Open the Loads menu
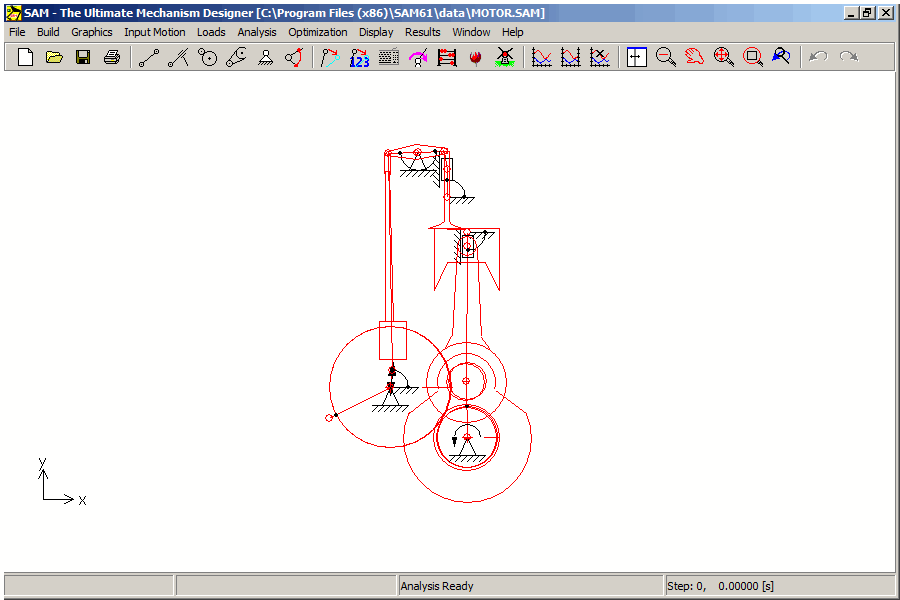Image resolution: width=900 pixels, height=600 pixels. pos(211,32)
